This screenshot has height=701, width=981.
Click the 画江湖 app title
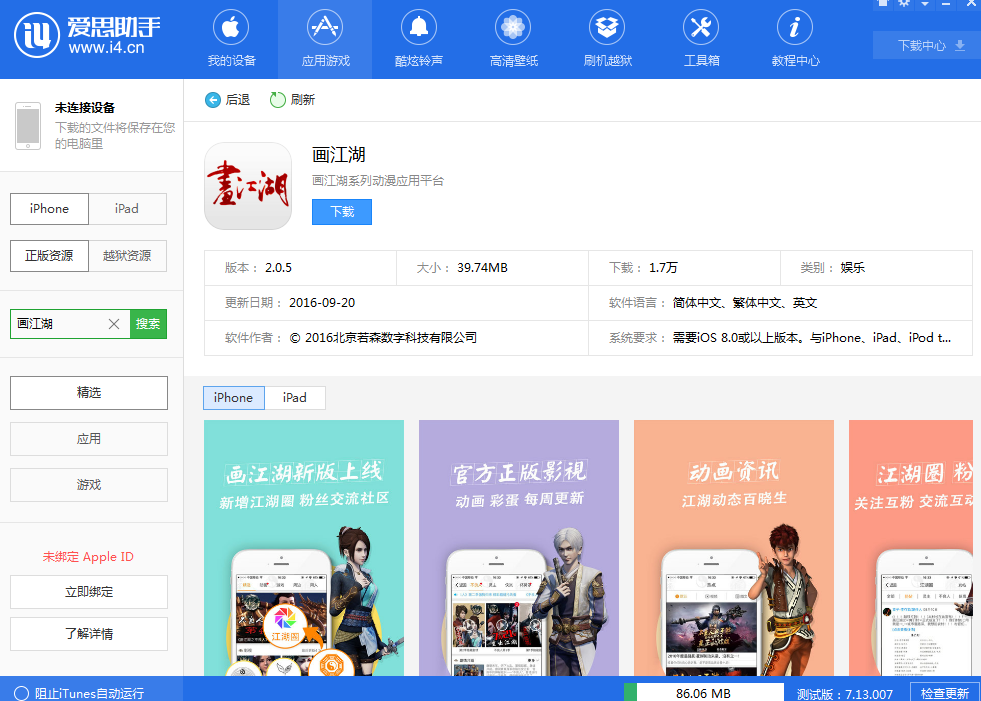[338, 155]
